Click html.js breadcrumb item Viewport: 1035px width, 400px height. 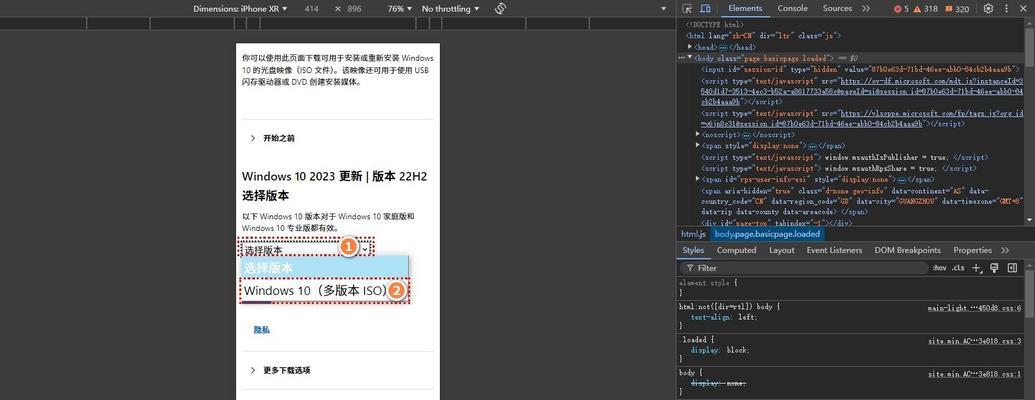[693, 234]
